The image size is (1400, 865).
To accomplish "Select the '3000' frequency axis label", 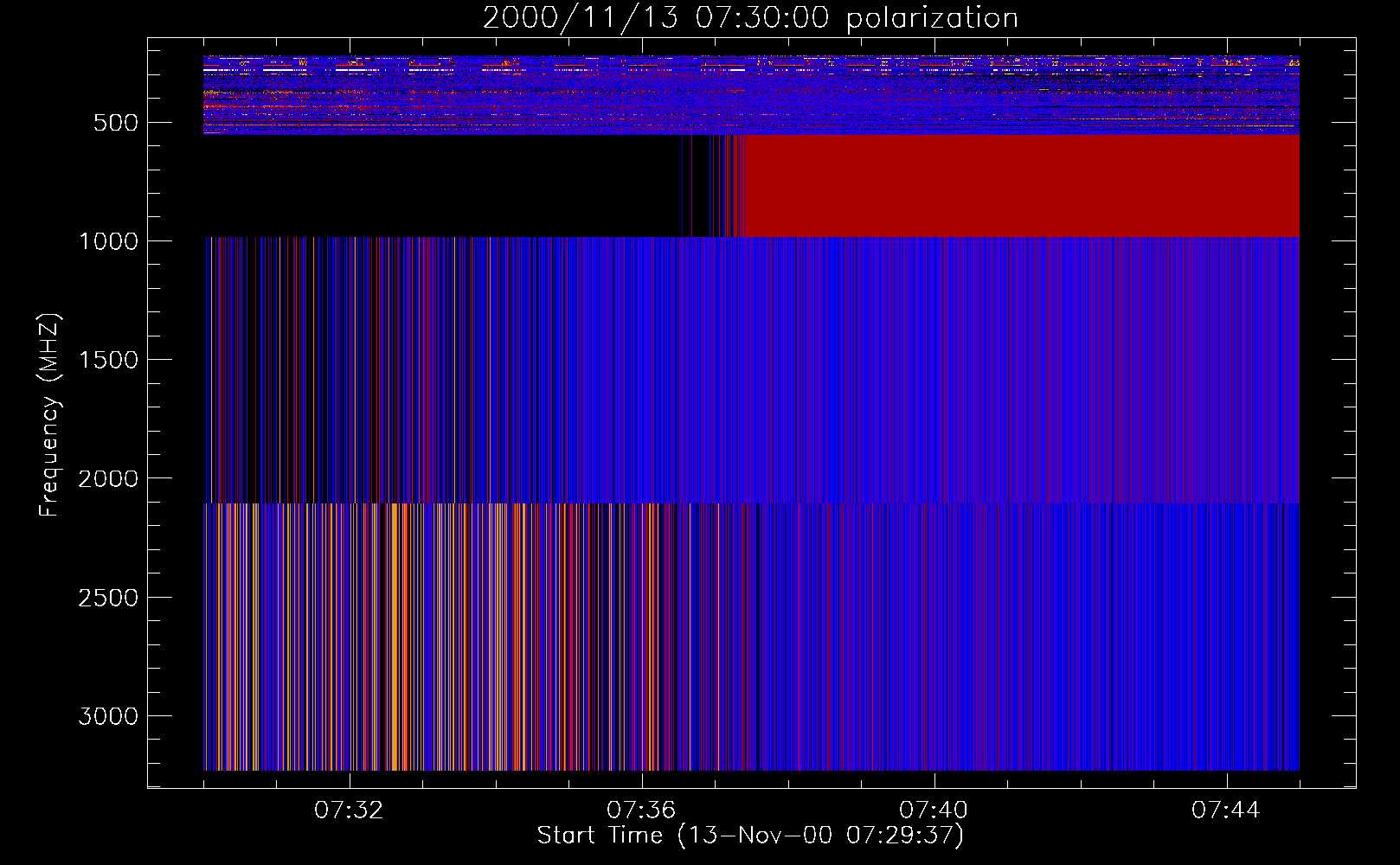I will coord(108,716).
